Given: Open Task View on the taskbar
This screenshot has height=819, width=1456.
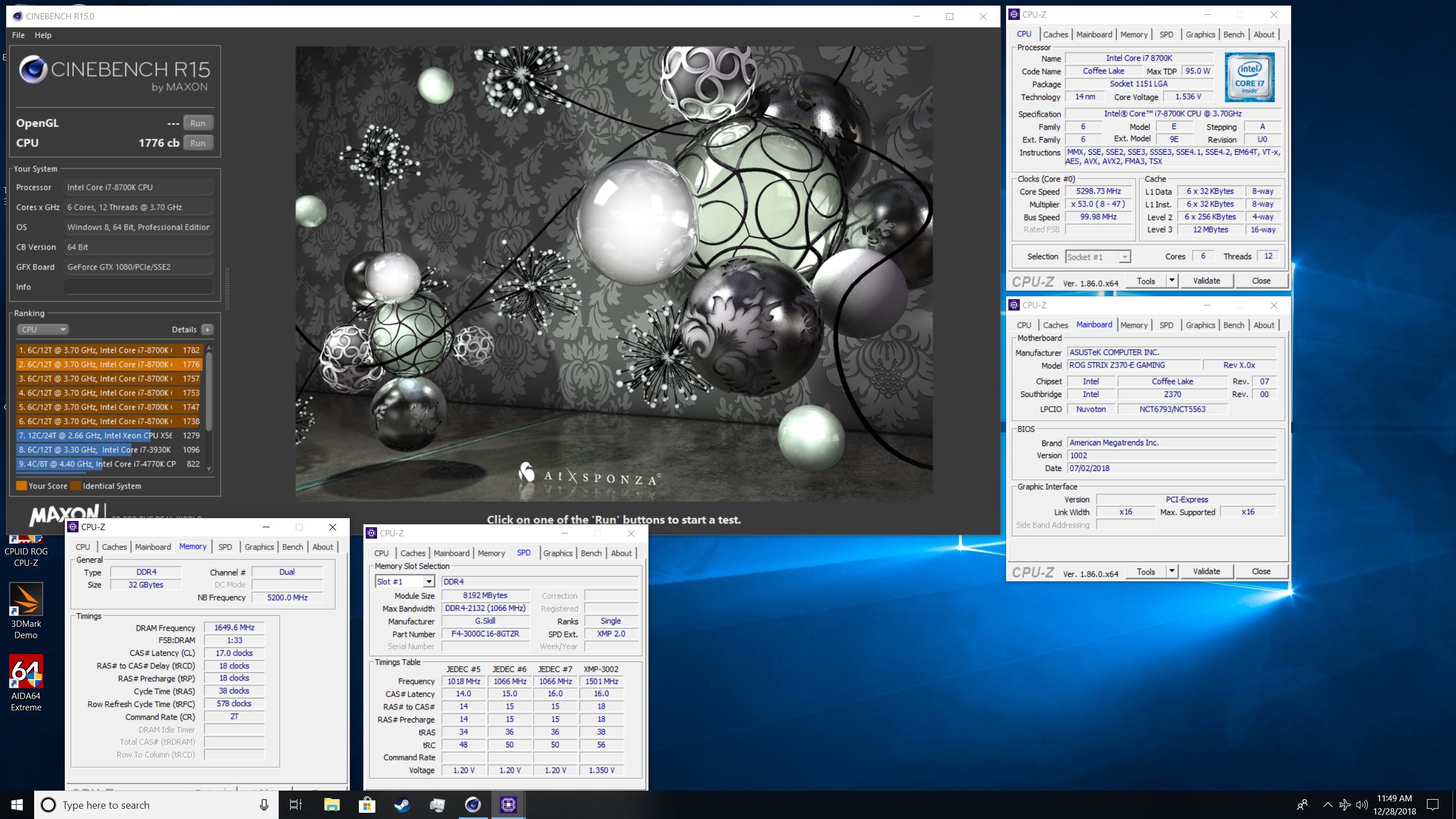Looking at the screenshot, I should click(x=296, y=805).
